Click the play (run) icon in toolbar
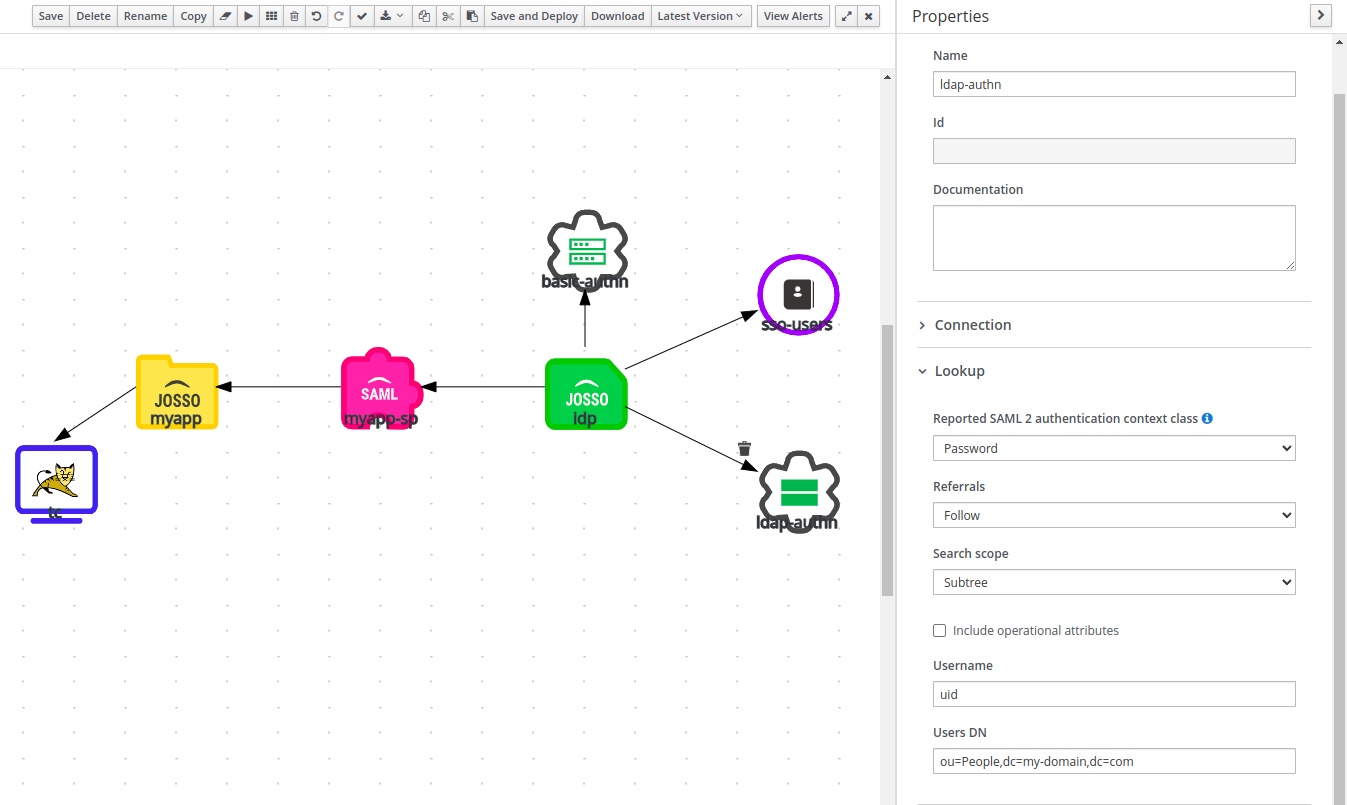 pyautogui.click(x=248, y=16)
